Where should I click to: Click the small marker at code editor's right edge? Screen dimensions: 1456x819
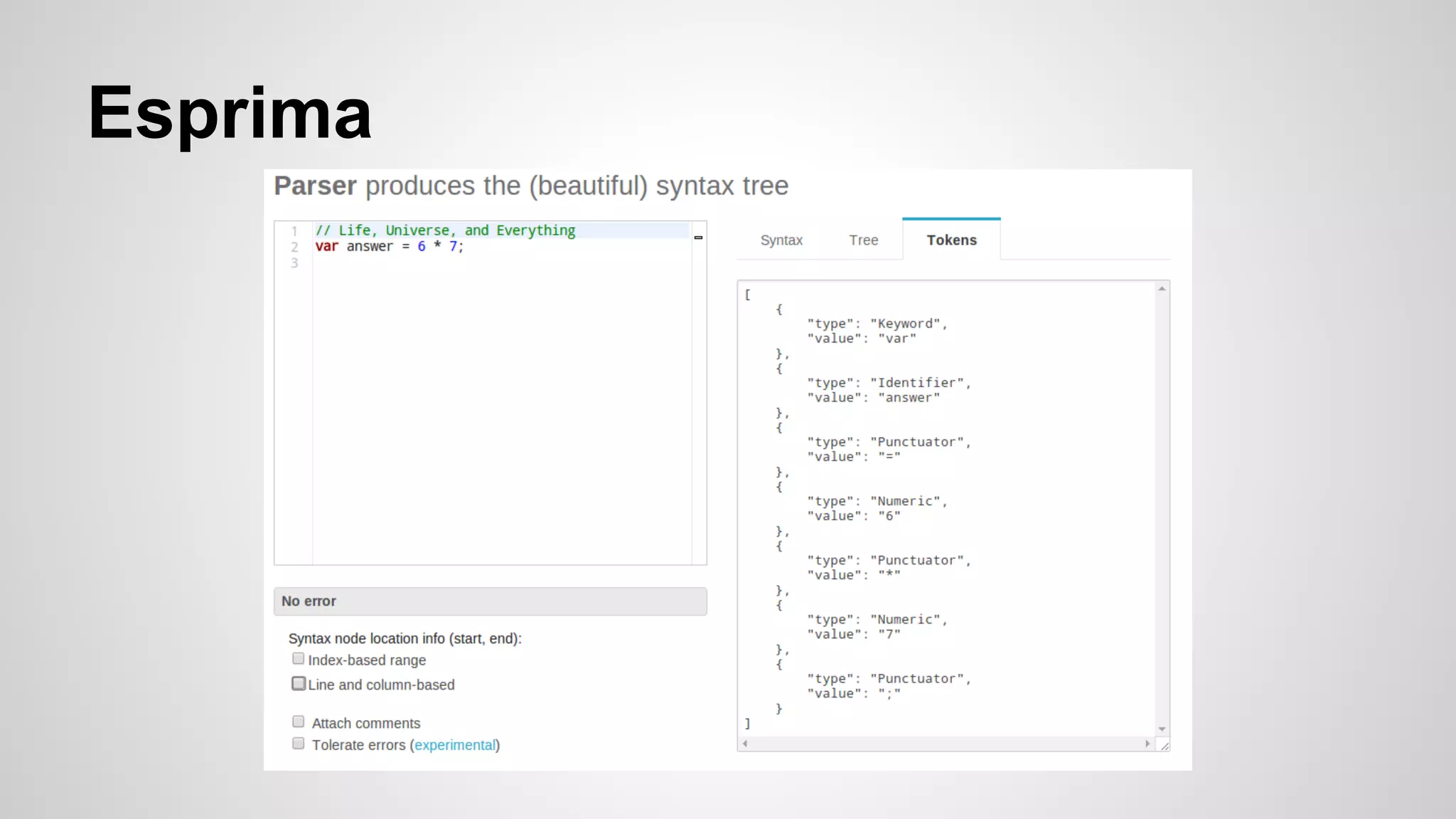(x=698, y=237)
